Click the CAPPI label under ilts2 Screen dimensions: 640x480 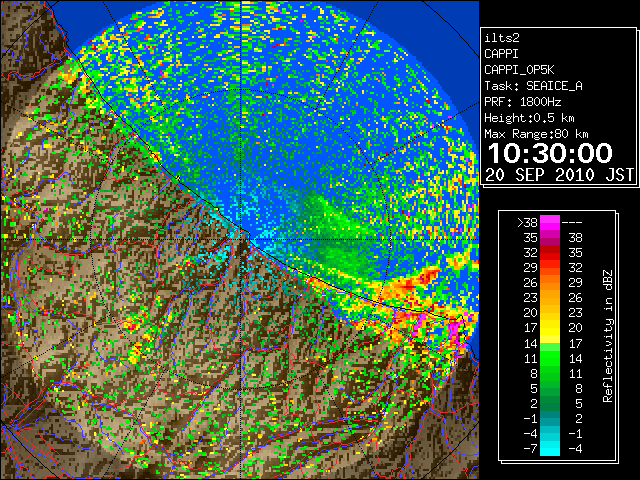pyautogui.click(x=501, y=54)
